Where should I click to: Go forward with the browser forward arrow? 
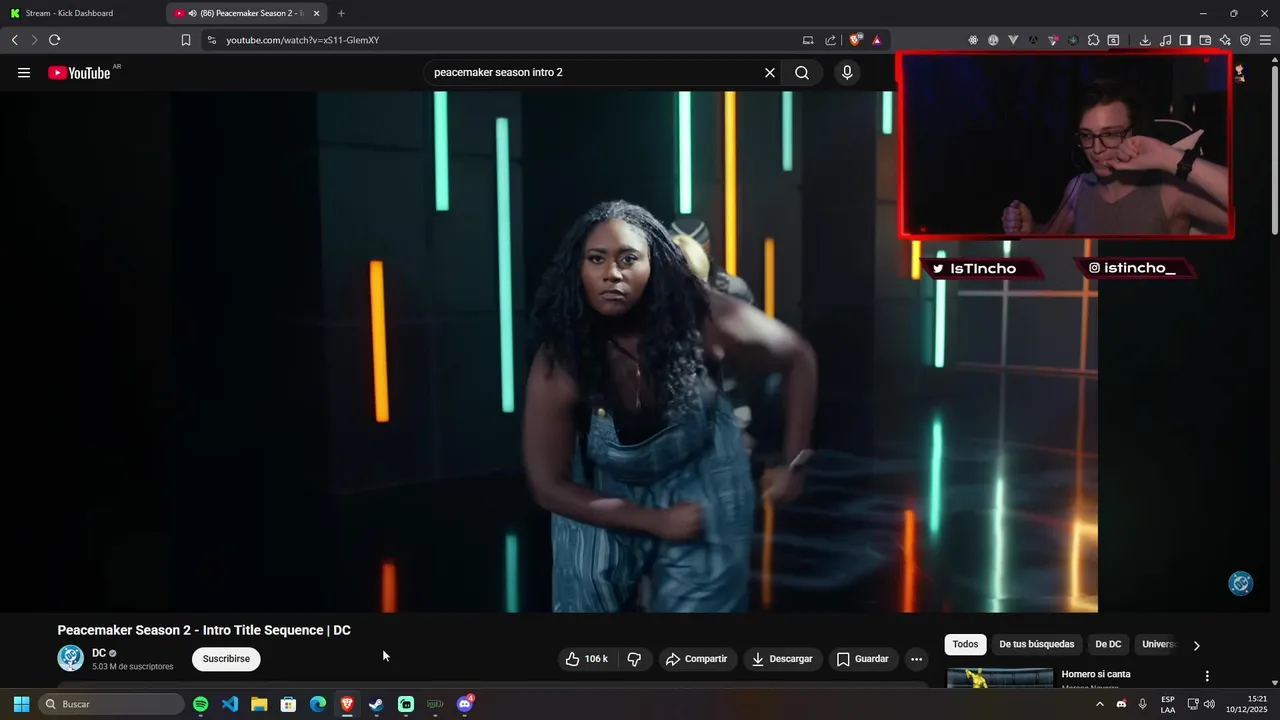coord(34,40)
